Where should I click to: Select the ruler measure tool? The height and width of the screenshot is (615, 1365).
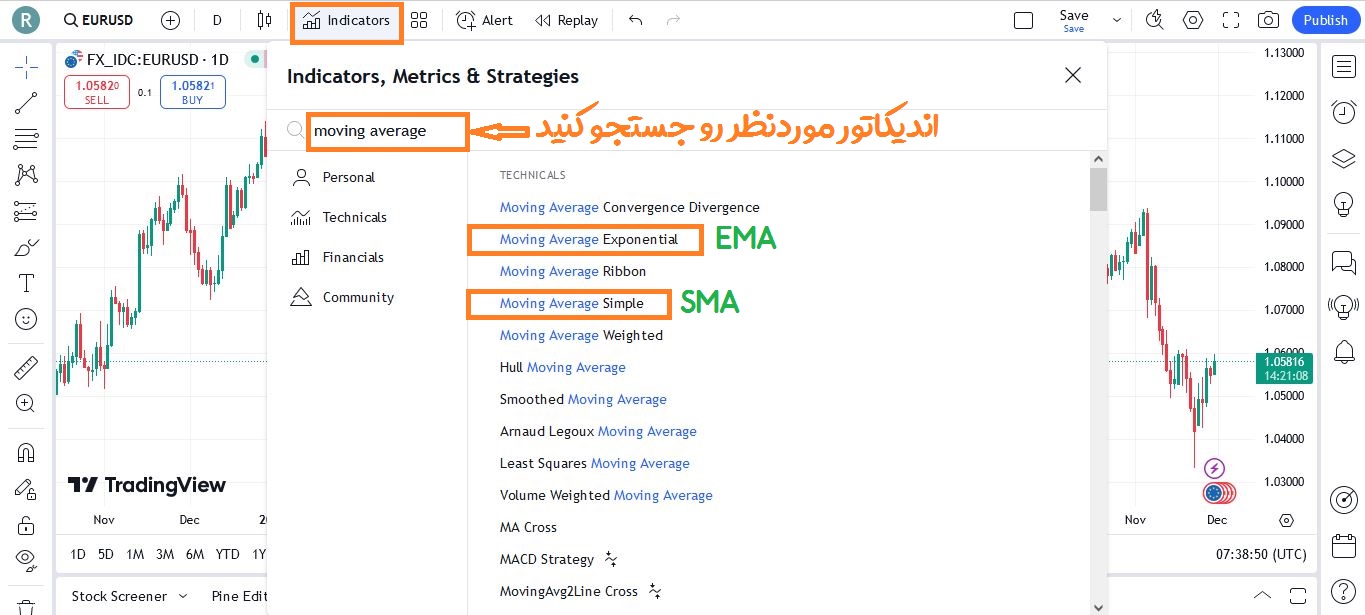coord(26,368)
